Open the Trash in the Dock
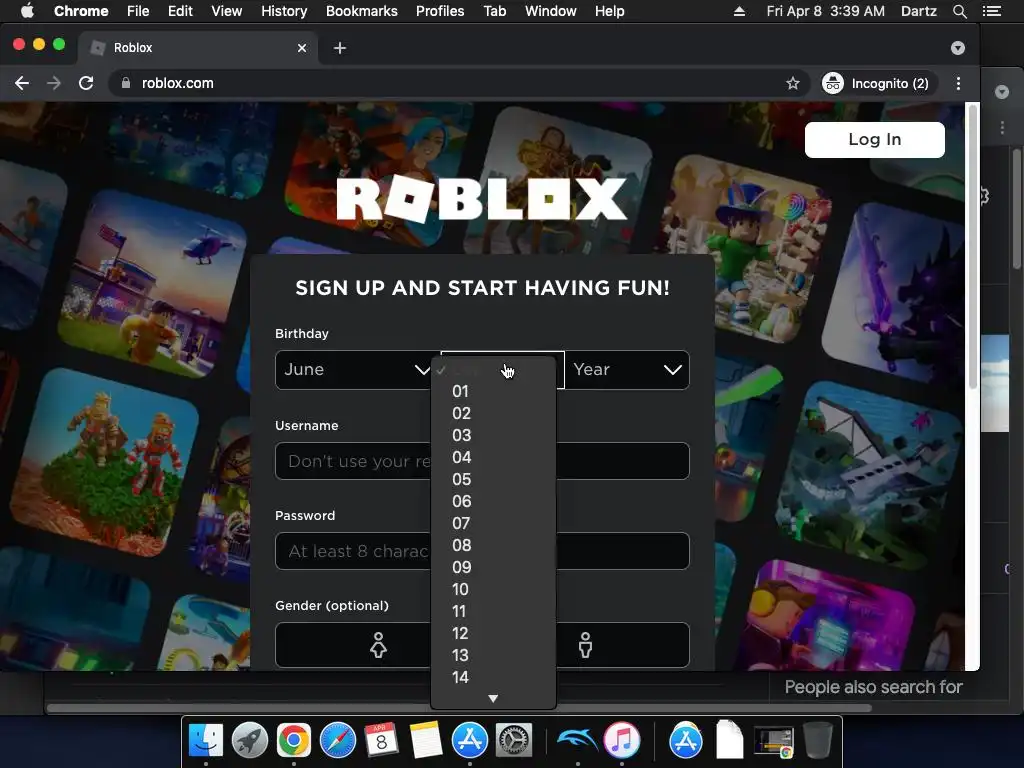1024x768 pixels. [817, 740]
